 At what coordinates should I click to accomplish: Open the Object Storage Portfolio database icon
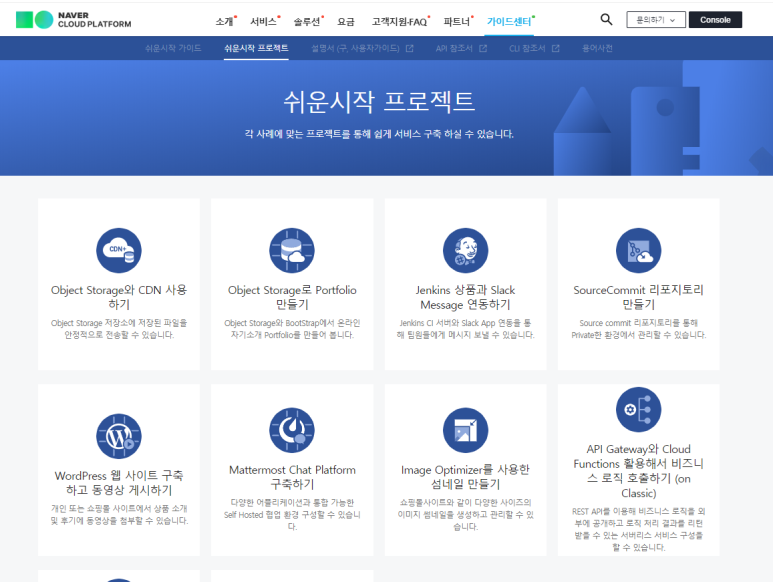292,250
